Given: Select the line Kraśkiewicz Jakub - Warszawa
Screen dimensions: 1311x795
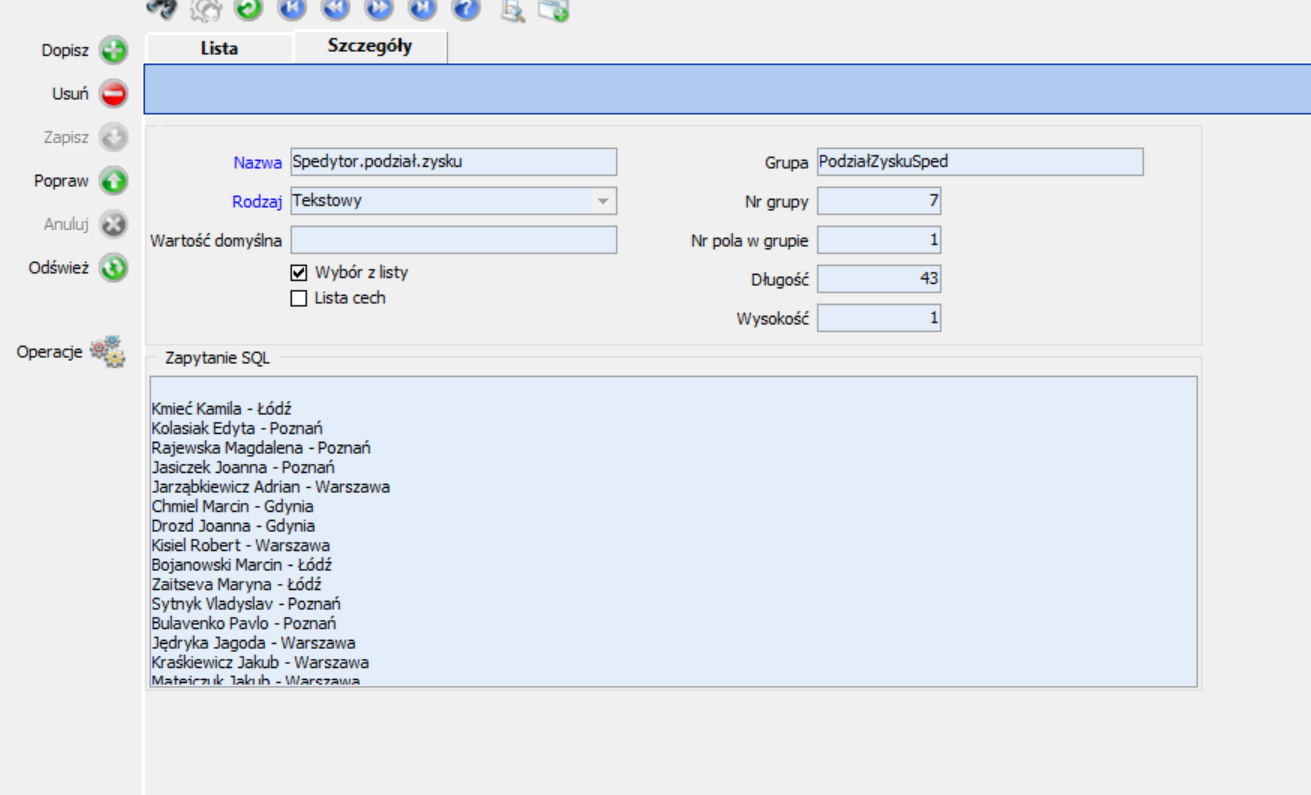Looking at the screenshot, I should coord(260,662).
